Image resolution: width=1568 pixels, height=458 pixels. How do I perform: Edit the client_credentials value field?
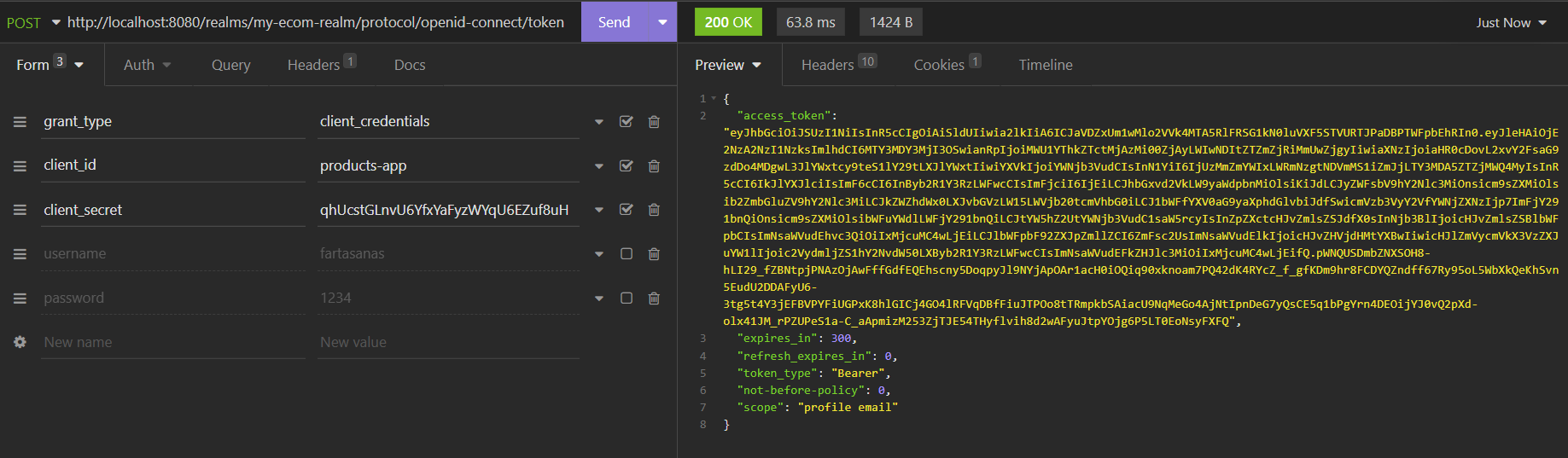pyautogui.click(x=449, y=122)
